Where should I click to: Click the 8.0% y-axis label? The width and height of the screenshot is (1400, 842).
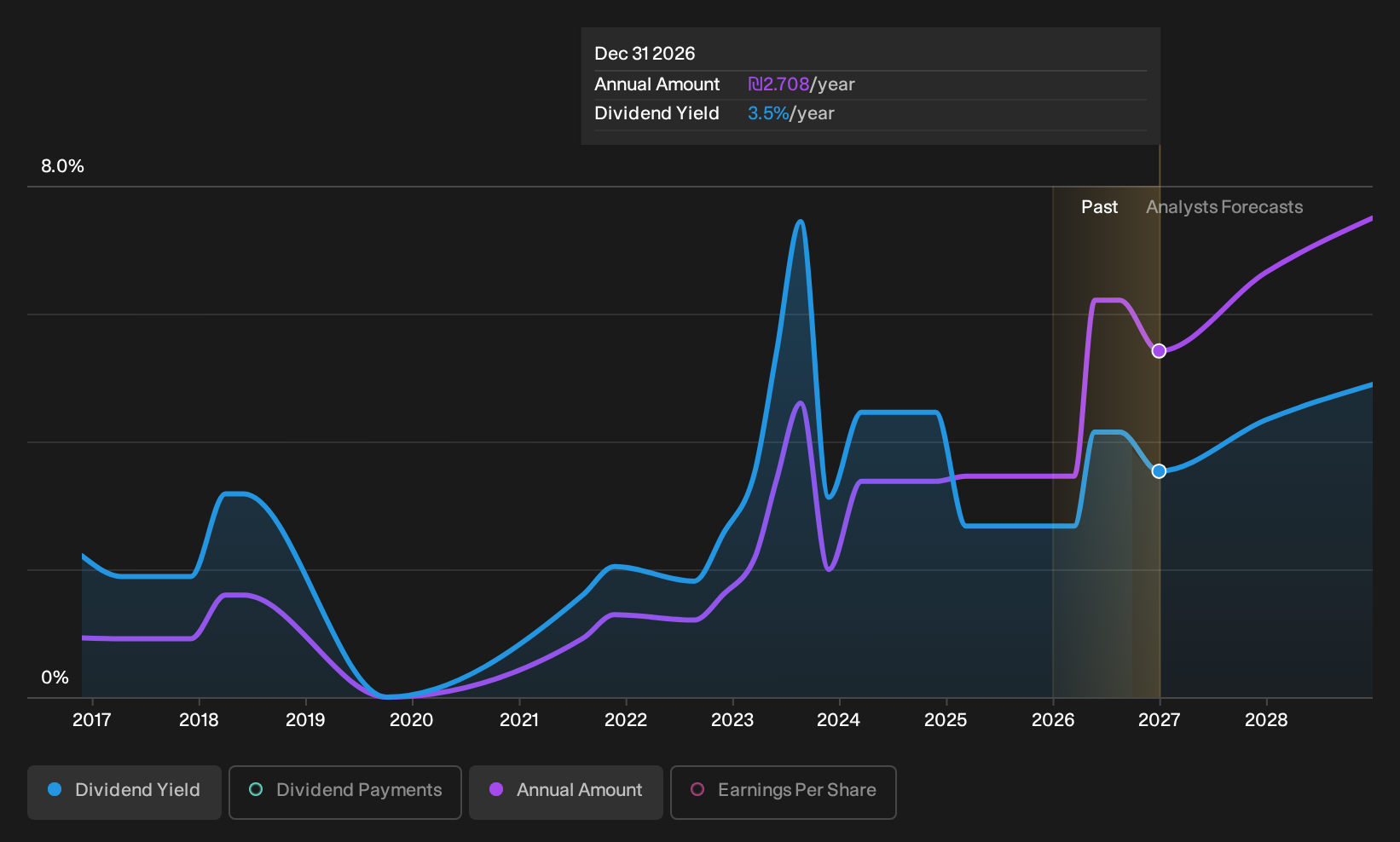(x=63, y=166)
